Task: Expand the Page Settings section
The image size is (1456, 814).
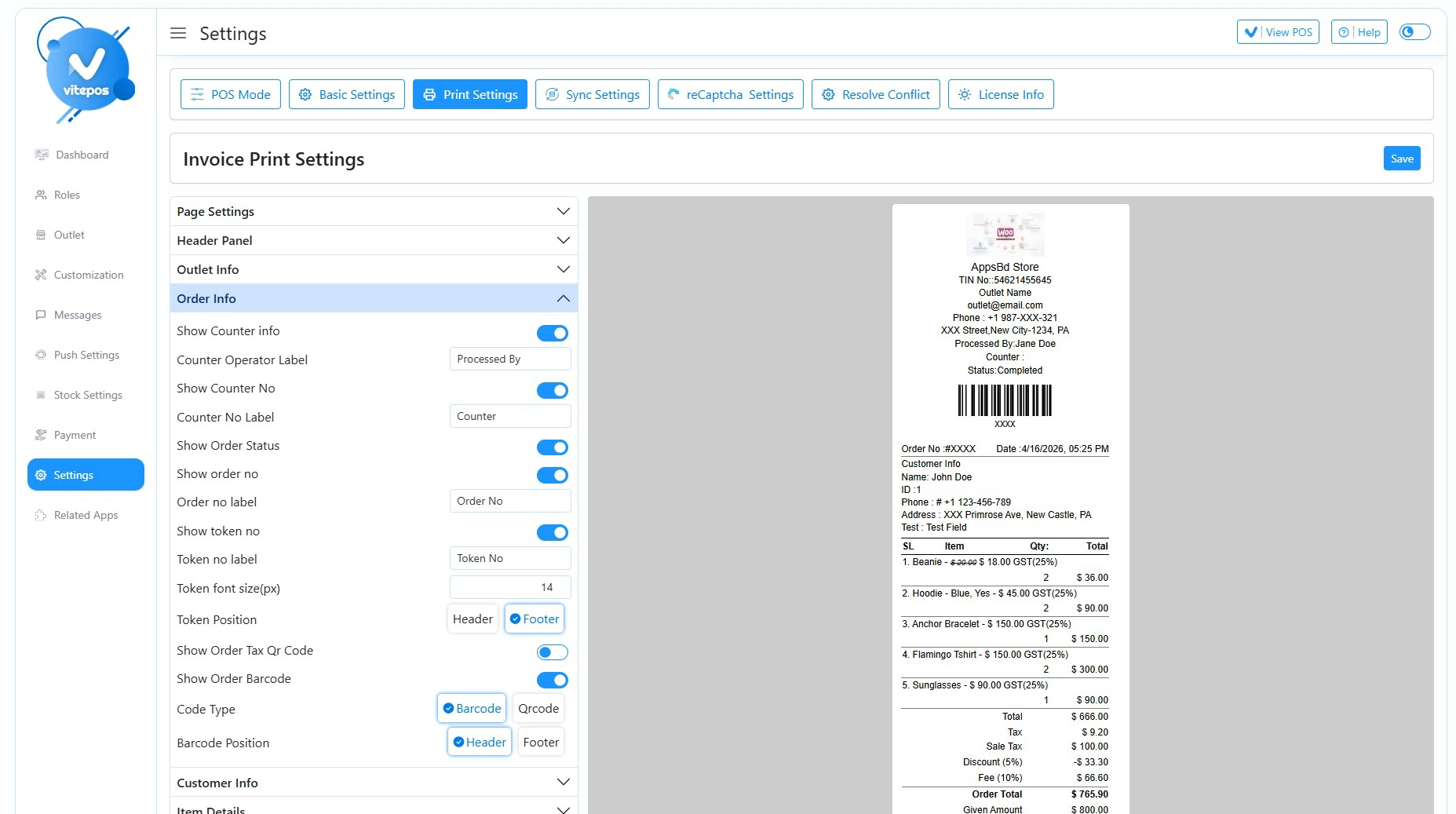Action: coord(374,211)
